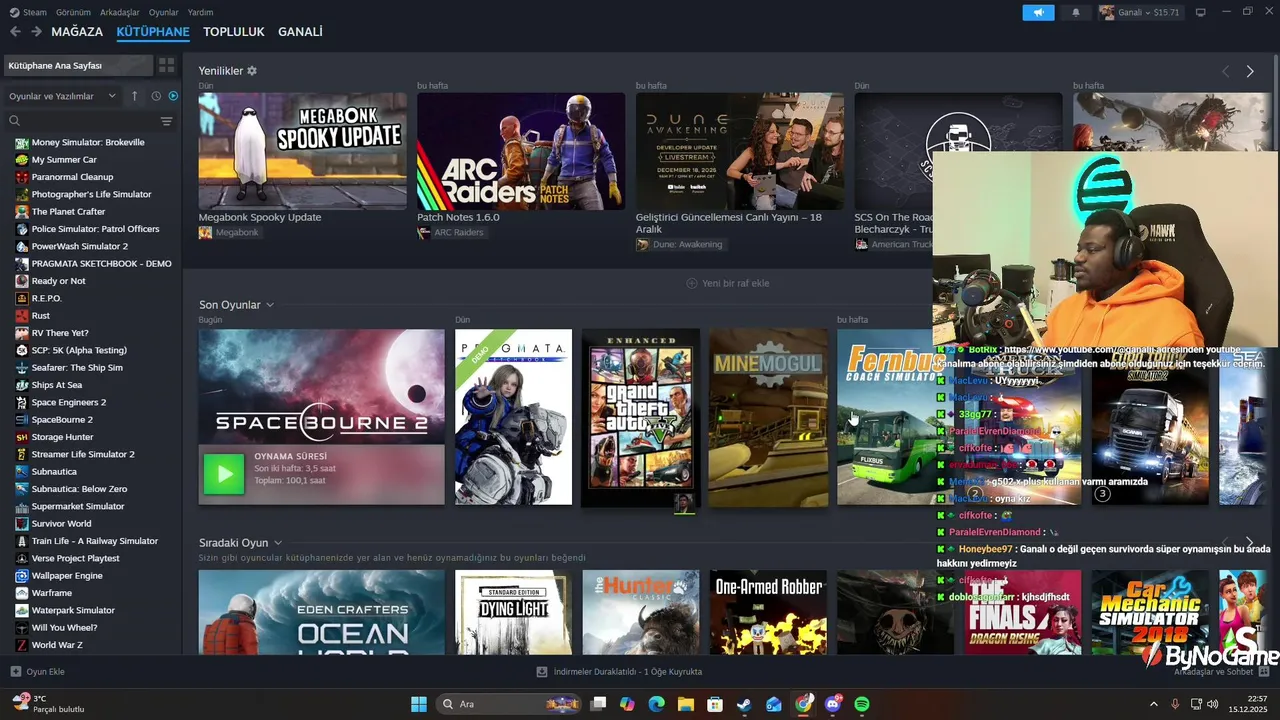Open Steam from the Windows taskbar
The image size is (1280, 720).
[x=744, y=704]
